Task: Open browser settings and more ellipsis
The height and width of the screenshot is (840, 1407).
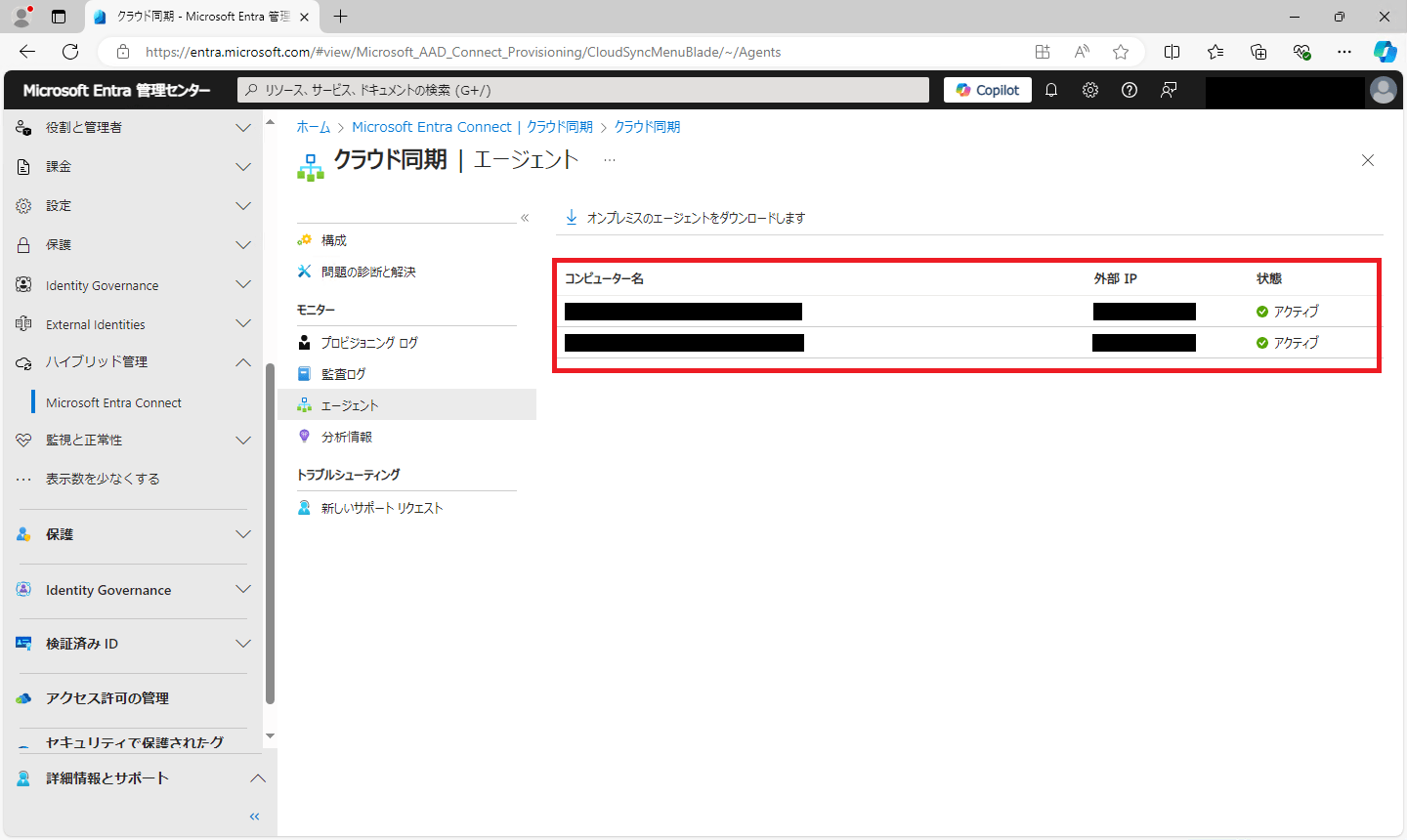Action: (x=1344, y=52)
